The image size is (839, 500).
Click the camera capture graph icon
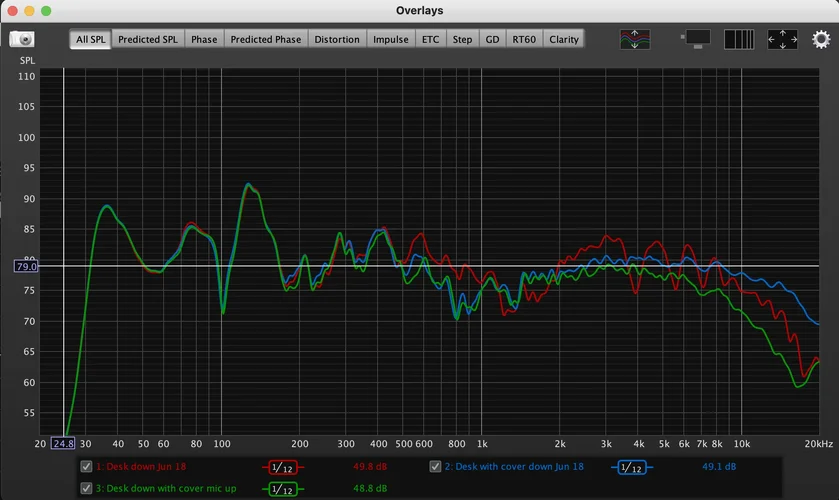point(21,40)
